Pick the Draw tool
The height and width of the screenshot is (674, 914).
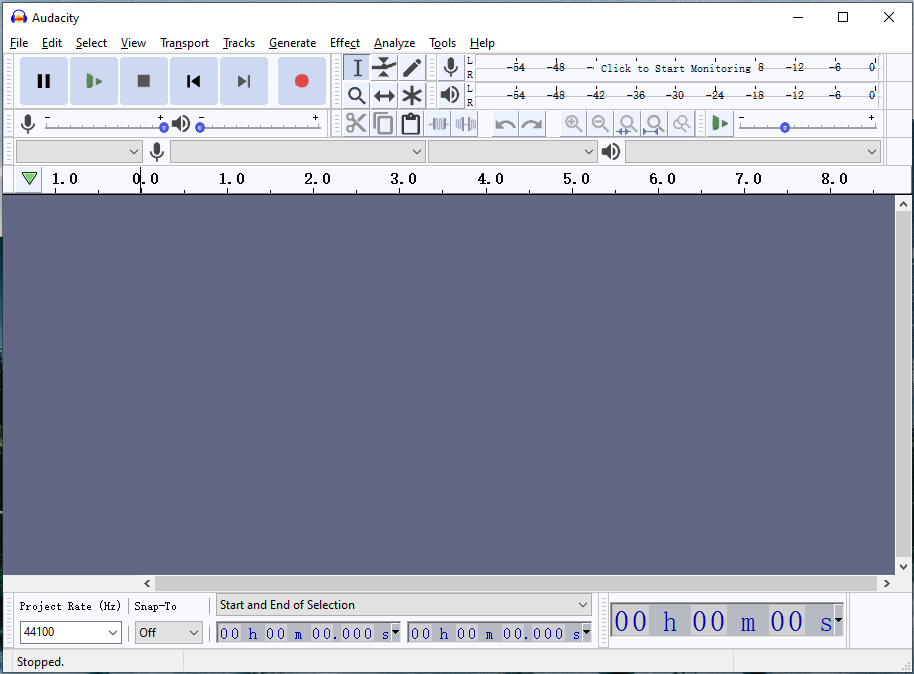[x=412, y=67]
